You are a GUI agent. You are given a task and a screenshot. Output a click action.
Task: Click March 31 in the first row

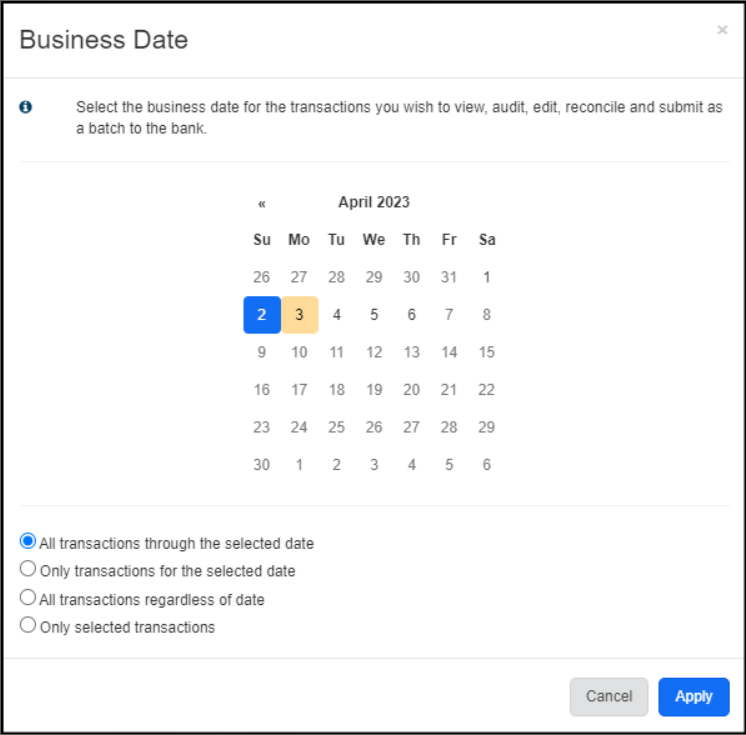pos(449,277)
